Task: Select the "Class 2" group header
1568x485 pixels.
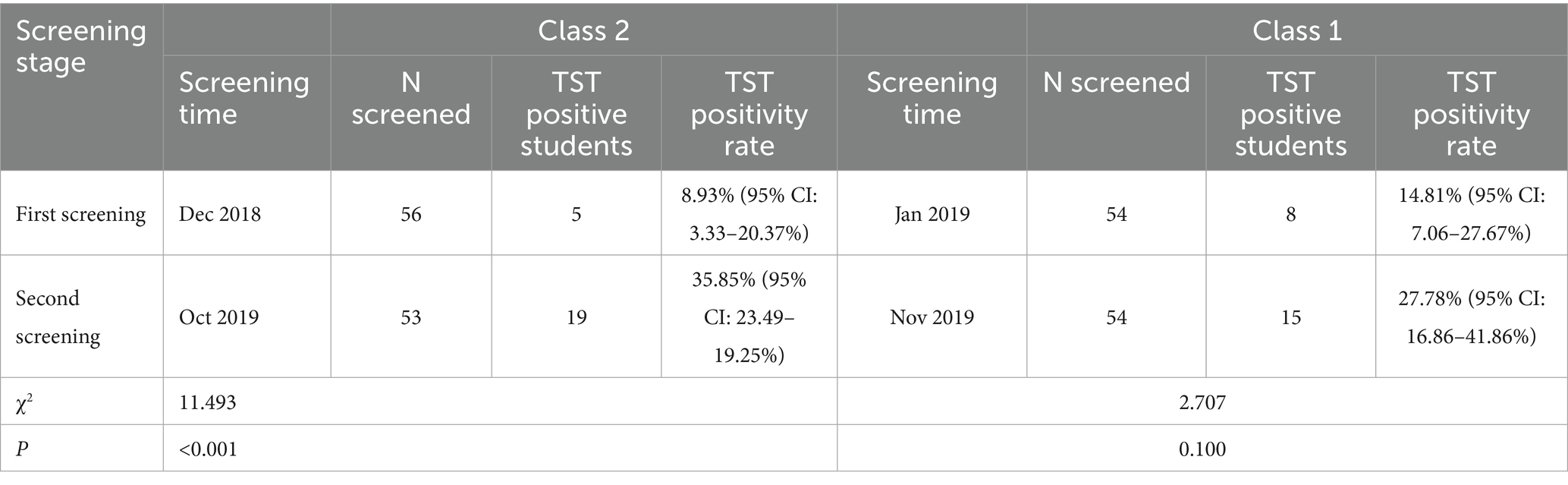Action: (583, 30)
